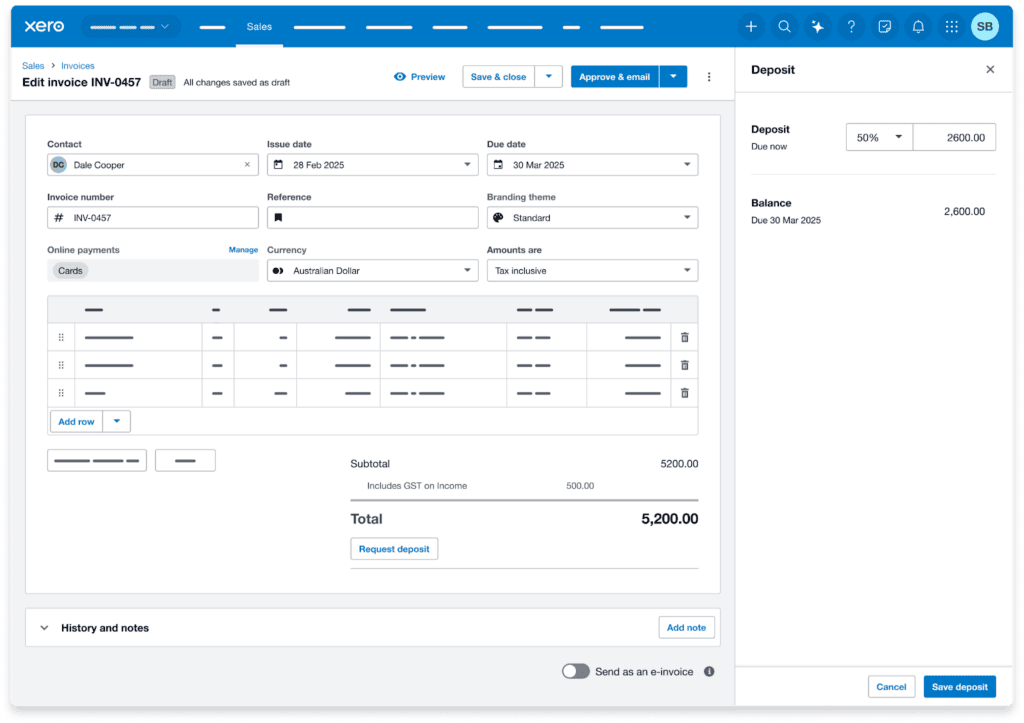This screenshot has width=1024, height=723.
Task: Click the Save deposit button
Action: pos(959,687)
